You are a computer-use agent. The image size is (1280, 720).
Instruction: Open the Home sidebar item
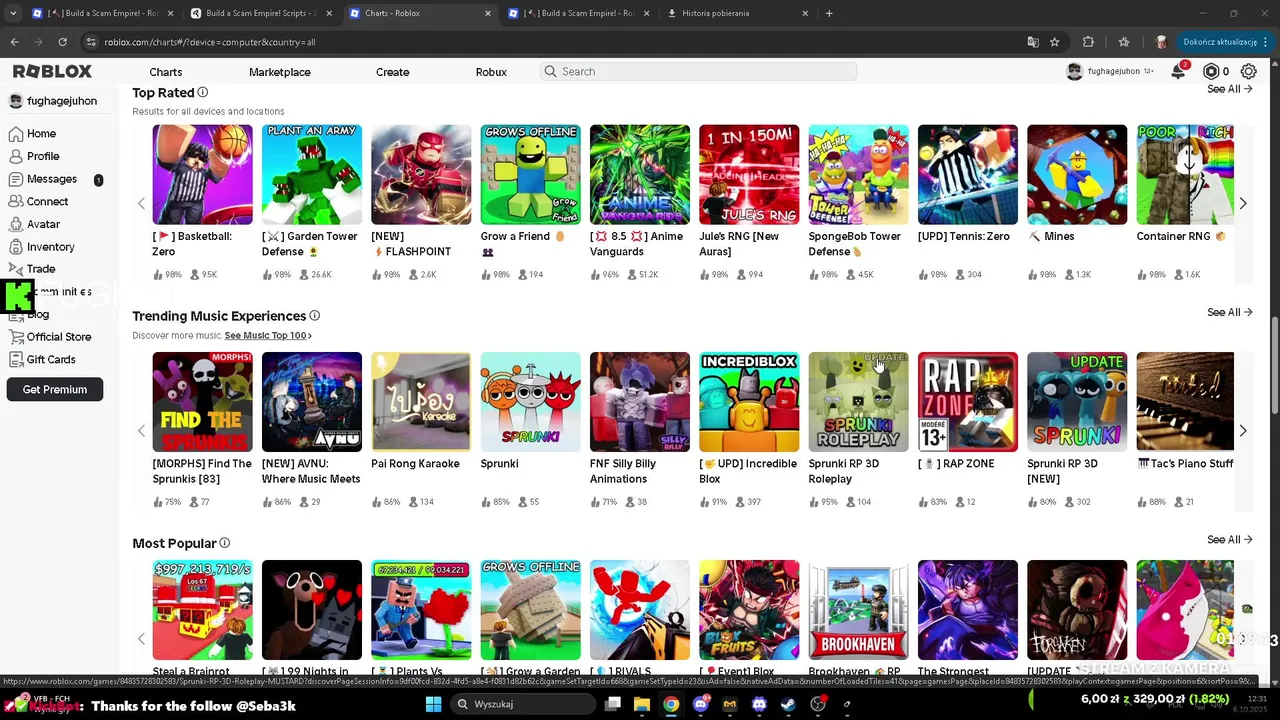click(x=32, y=133)
